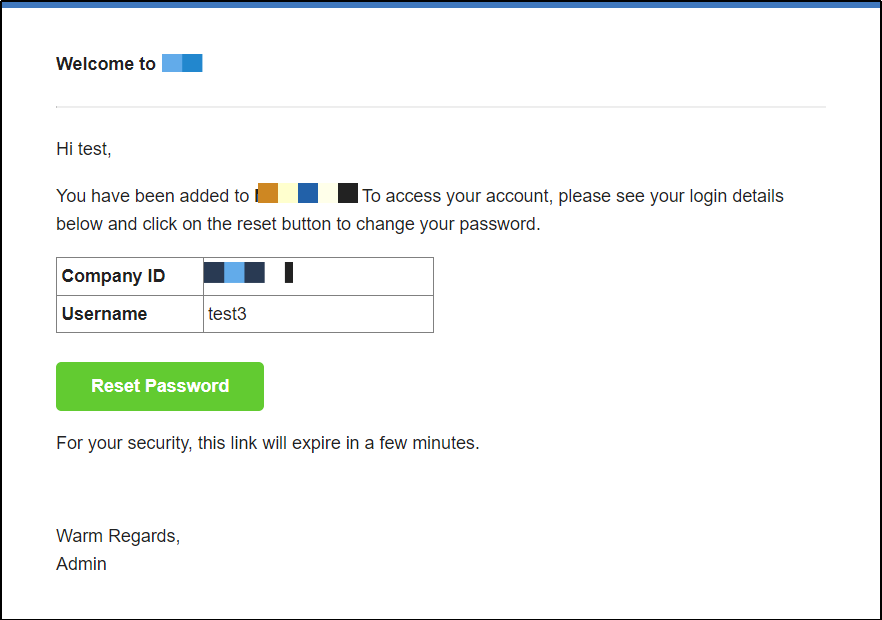
Task: Click the horizontal divider under the heading
Action: point(441,106)
